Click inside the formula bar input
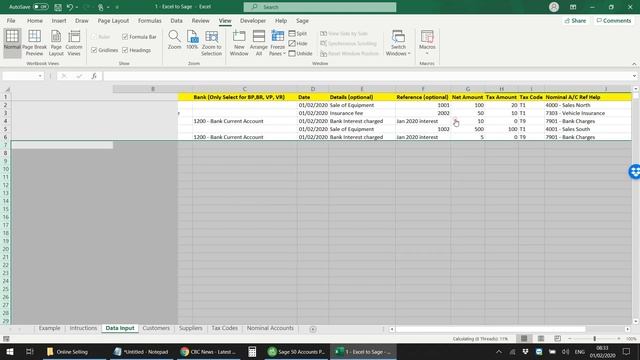The image size is (640, 360). [x=366, y=76]
